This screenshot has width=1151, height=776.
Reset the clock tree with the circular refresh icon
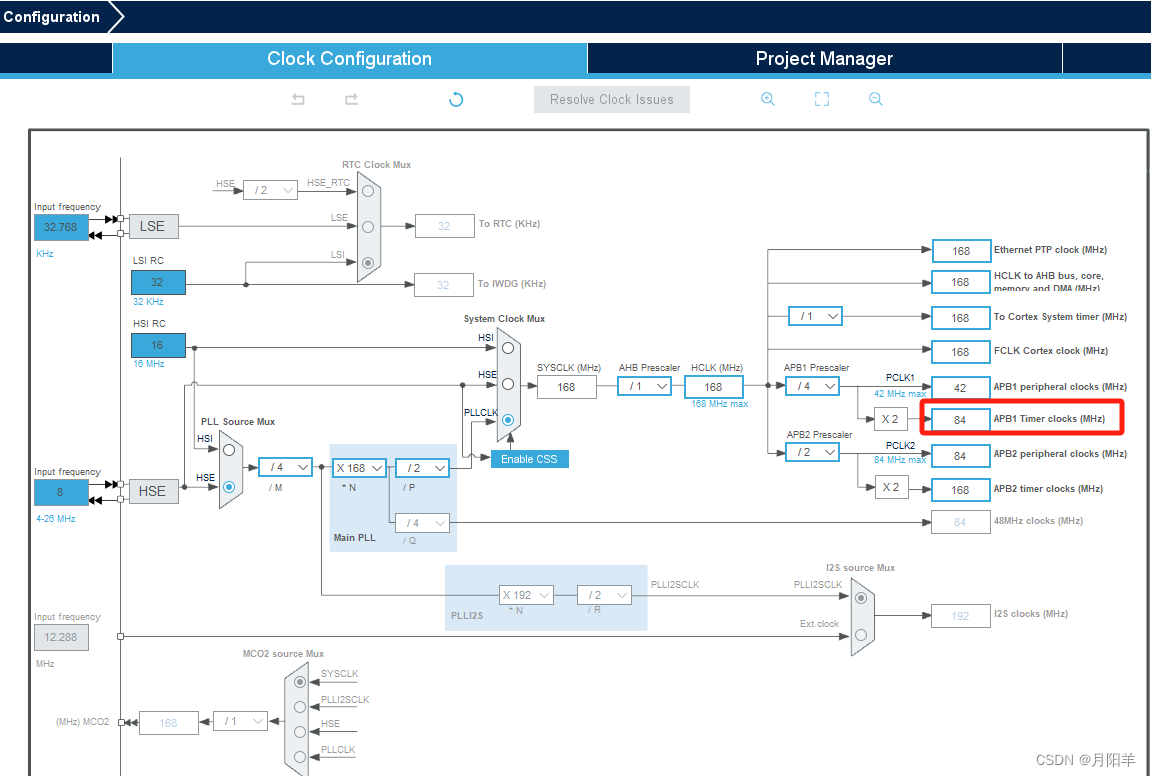point(455,99)
